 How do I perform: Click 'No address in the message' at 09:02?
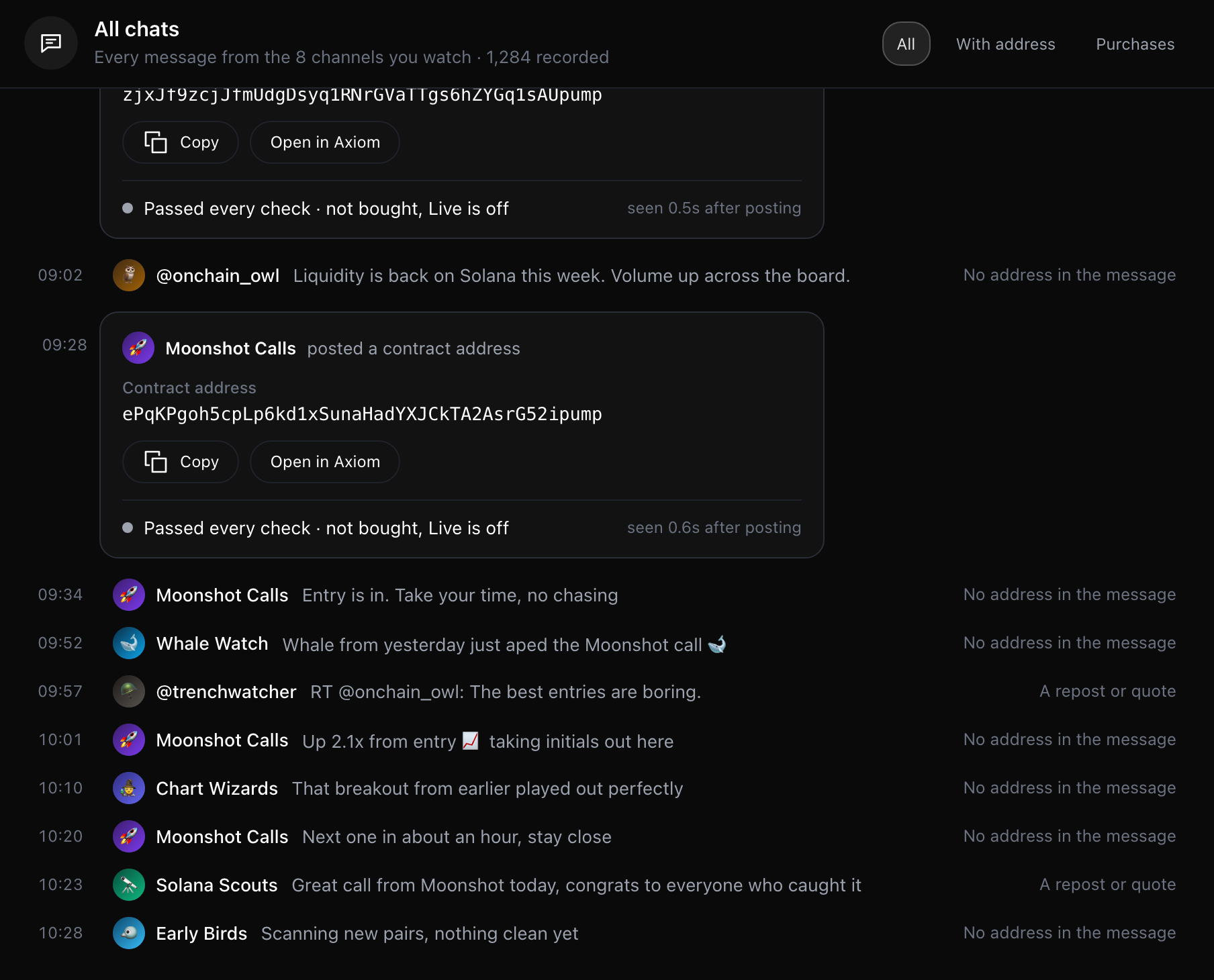click(x=1070, y=275)
